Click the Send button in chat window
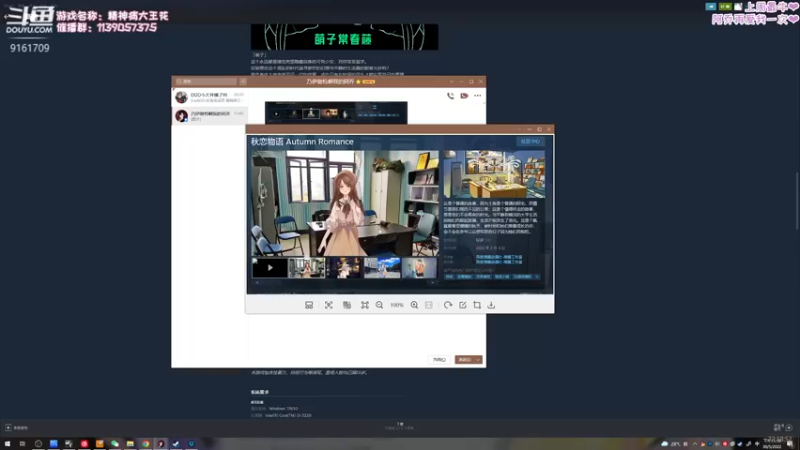This screenshot has width=800, height=450. click(x=465, y=360)
